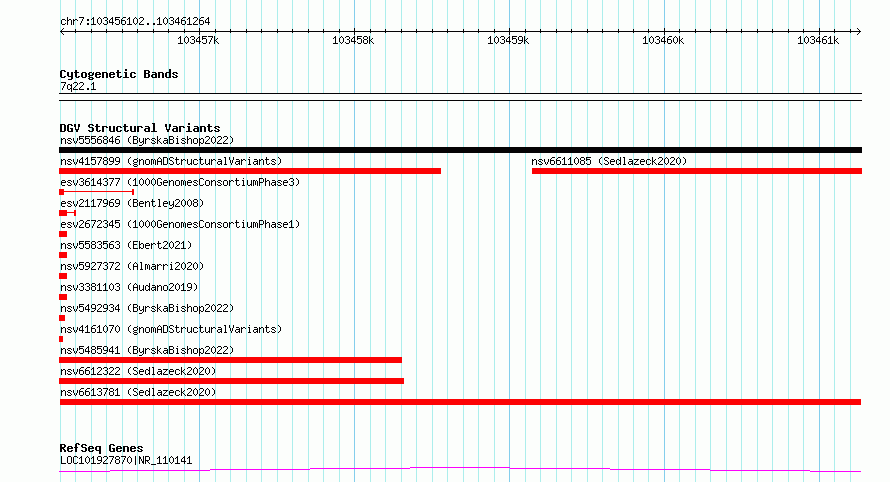This screenshot has height=482, width=890.
Task: Select the esv2117969 small red variant glyph
Action: 68,213
